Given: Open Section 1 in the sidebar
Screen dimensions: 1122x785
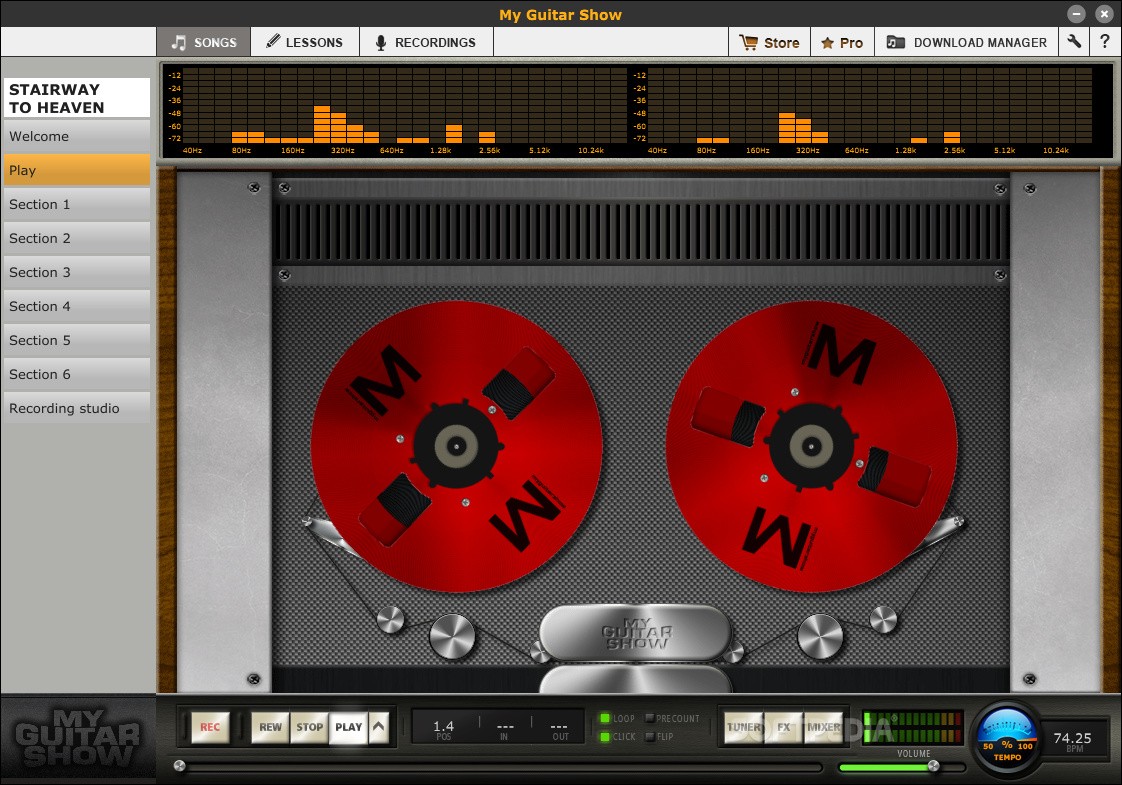Looking at the screenshot, I should [77, 204].
